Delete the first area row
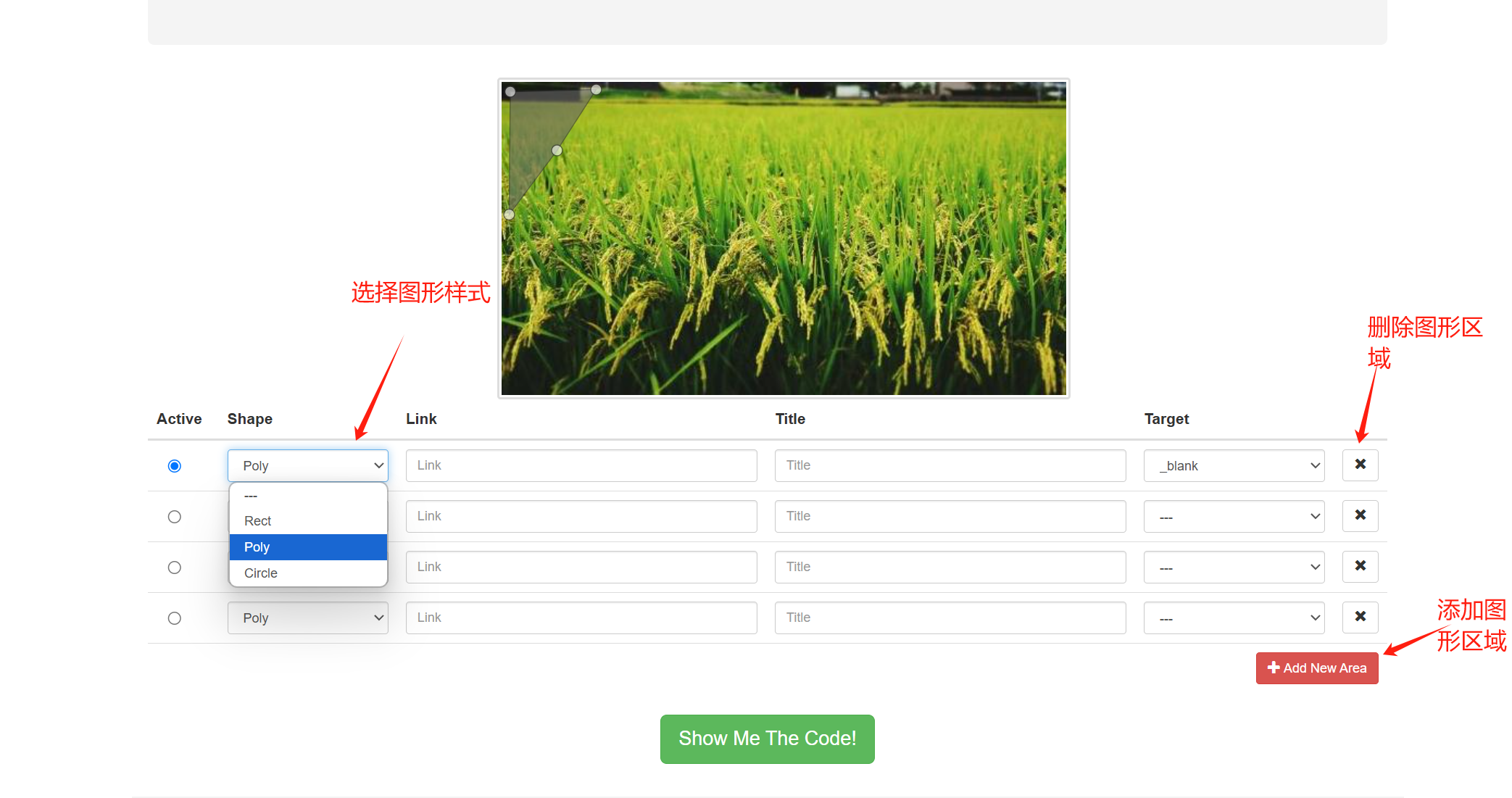This screenshot has height=798, width=1512. coord(1360,465)
